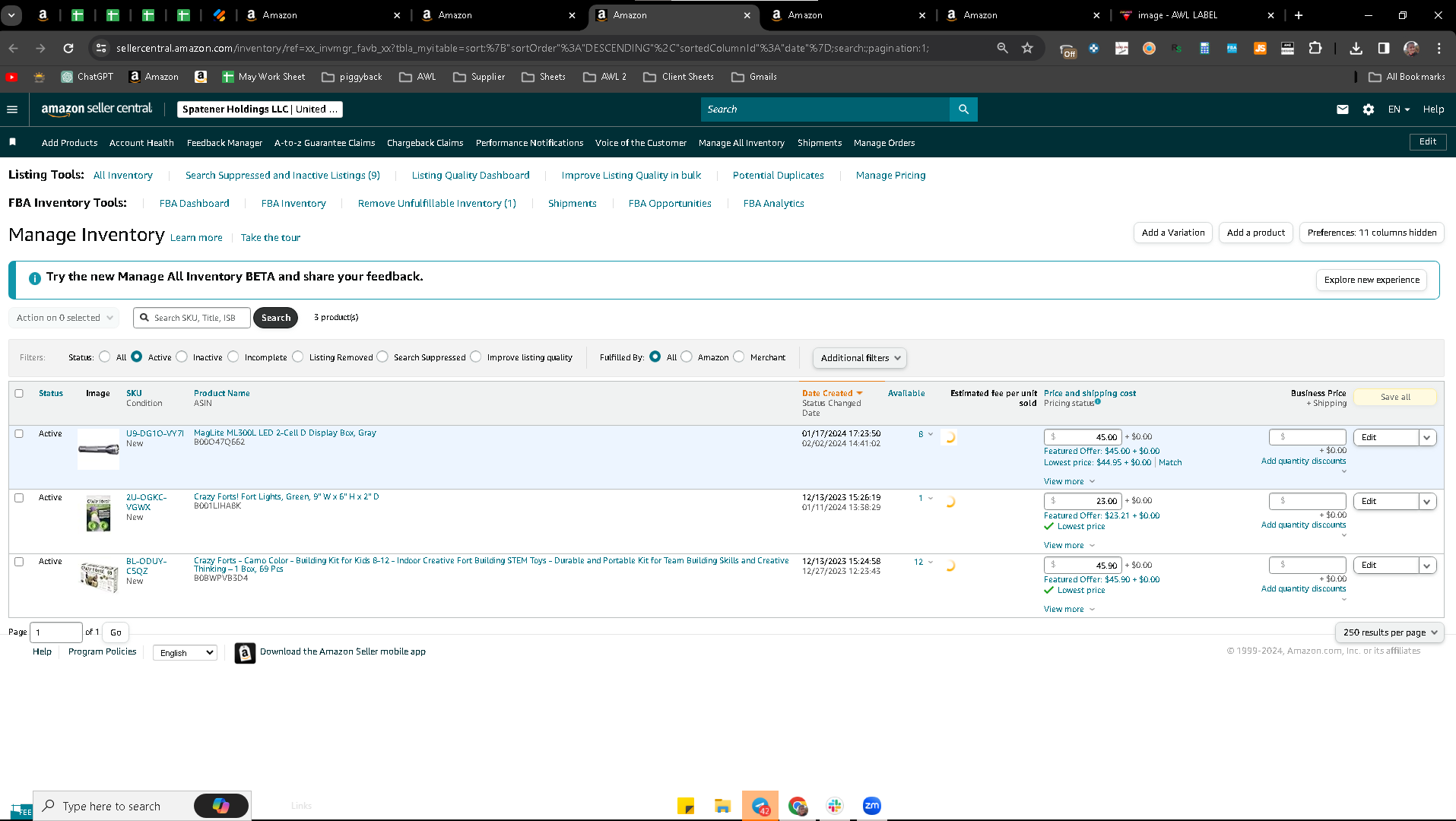Open the FBA Dashboard tool link
Screen dimensions: 1456x821
195,204
